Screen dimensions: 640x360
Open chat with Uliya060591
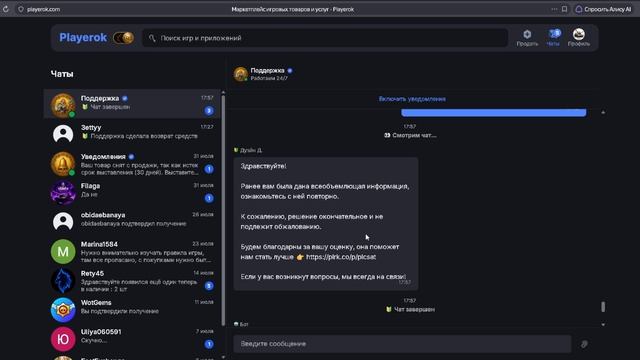tap(132, 338)
